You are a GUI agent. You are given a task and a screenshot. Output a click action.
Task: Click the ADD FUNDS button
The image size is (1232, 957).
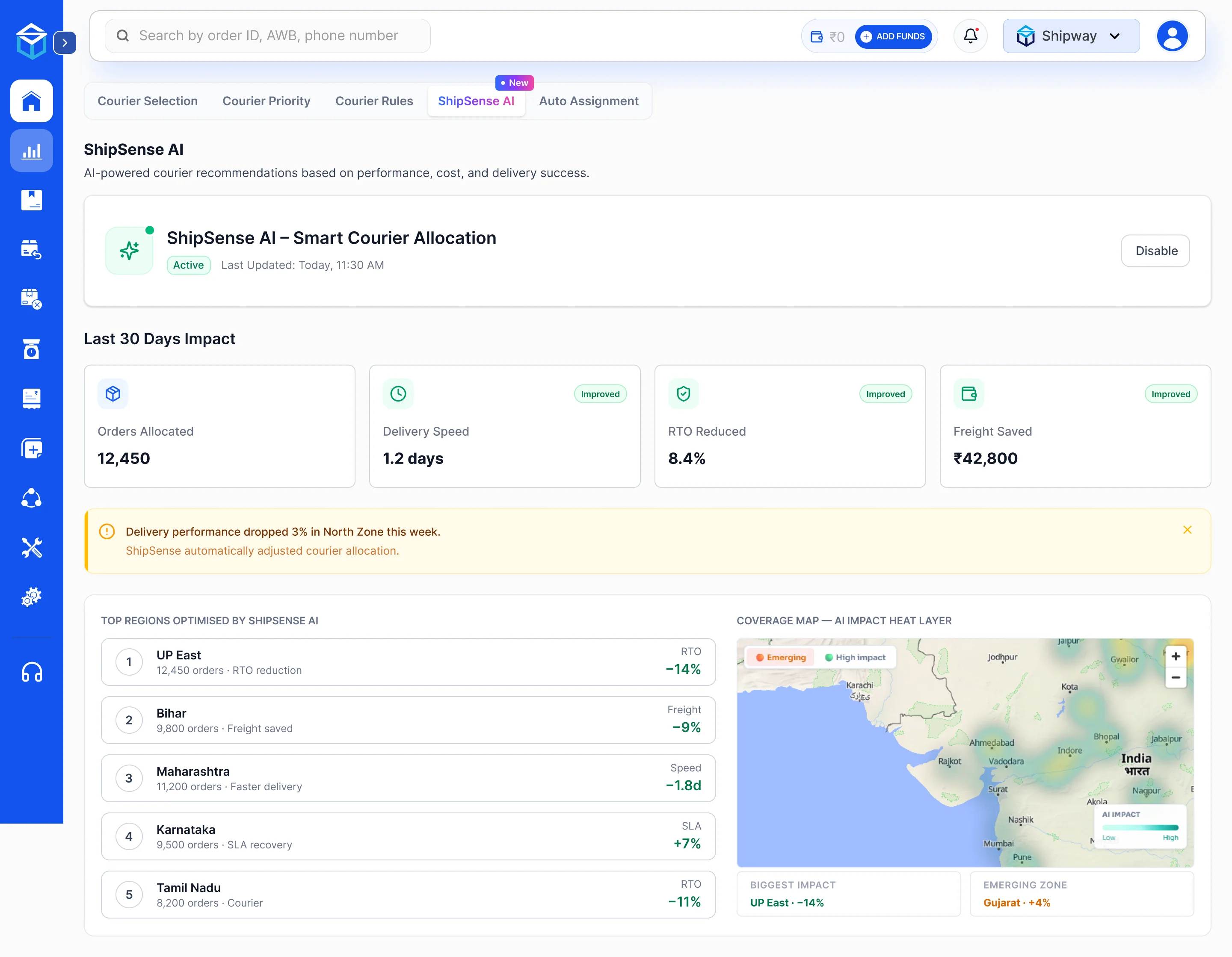tap(893, 37)
